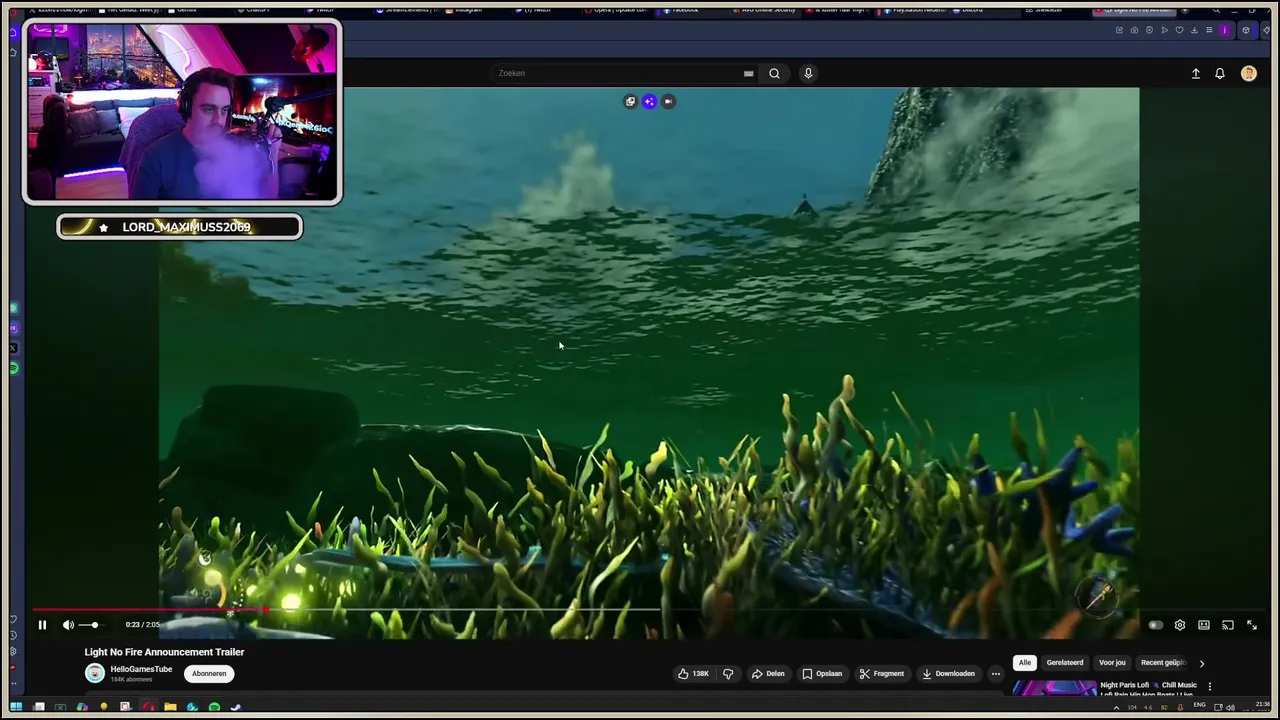Click the Opslaan save button

[x=822, y=673]
